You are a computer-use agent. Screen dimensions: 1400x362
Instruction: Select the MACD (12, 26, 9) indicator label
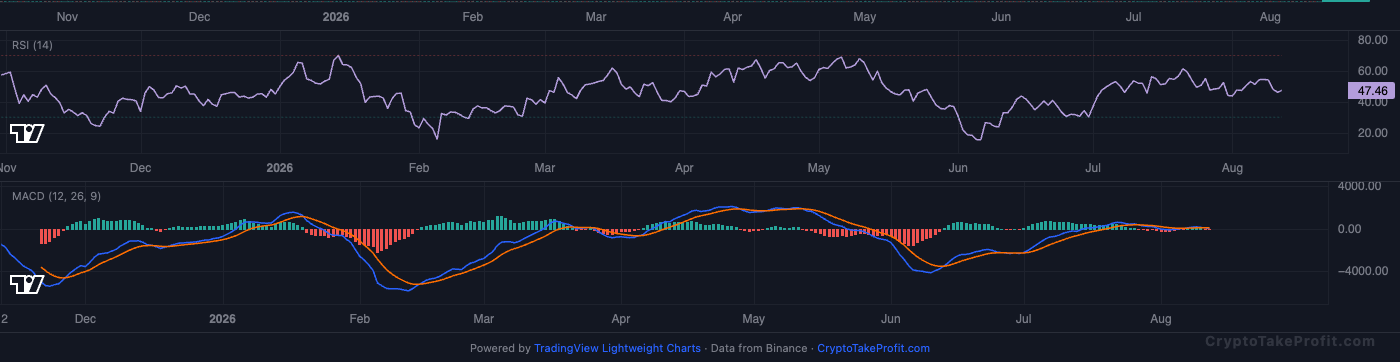pos(56,197)
